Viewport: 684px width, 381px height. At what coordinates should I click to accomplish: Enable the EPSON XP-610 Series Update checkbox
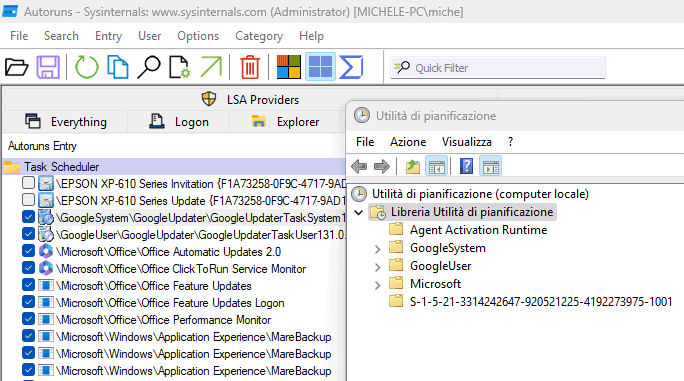tap(28, 200)
